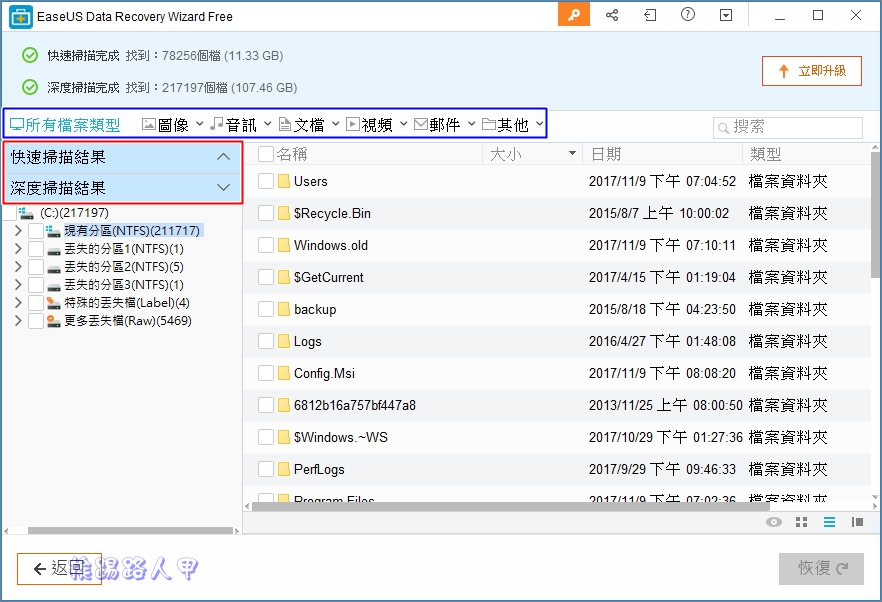This screenshot has height=602, width=882.
Task: Sort by the 名稱 column header
Action: point(292,154)
